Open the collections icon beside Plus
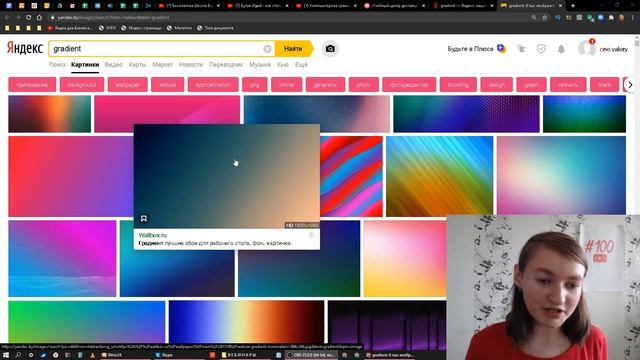This screenshot has height=360, width=640. tap(521, 49)
